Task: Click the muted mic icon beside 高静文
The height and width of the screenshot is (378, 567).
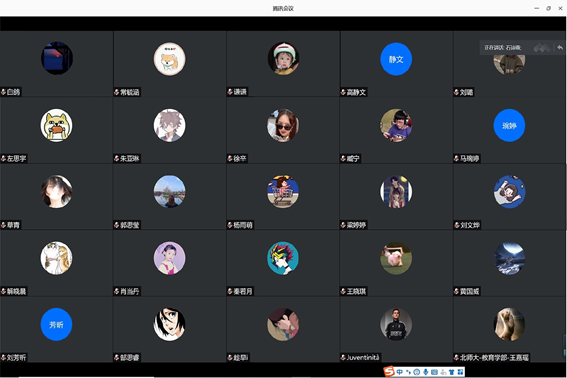Action: pyautogui.click(x=343, y=92)
